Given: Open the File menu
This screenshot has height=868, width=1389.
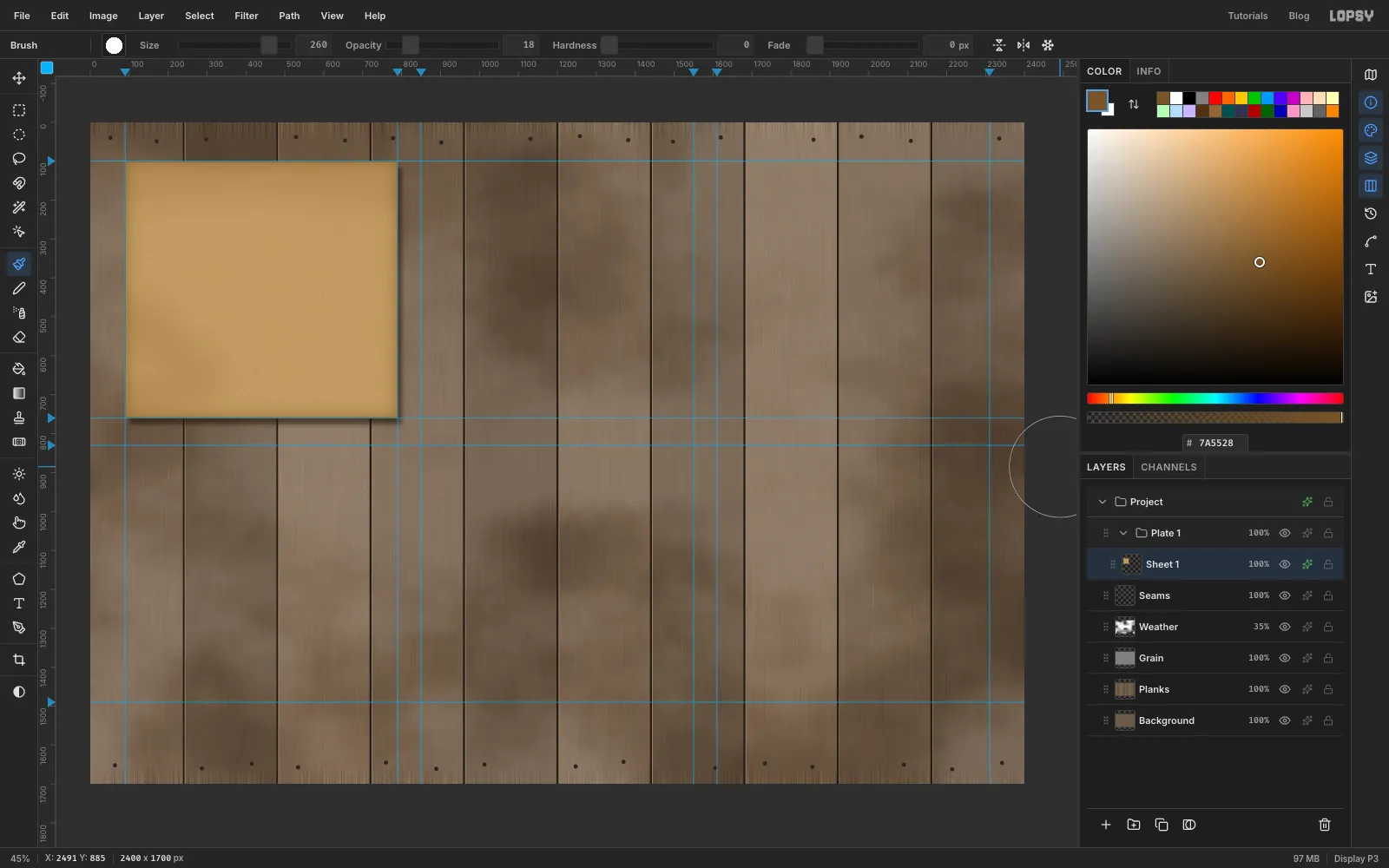Looking at the screenshot, I should (x=22, y=16).
